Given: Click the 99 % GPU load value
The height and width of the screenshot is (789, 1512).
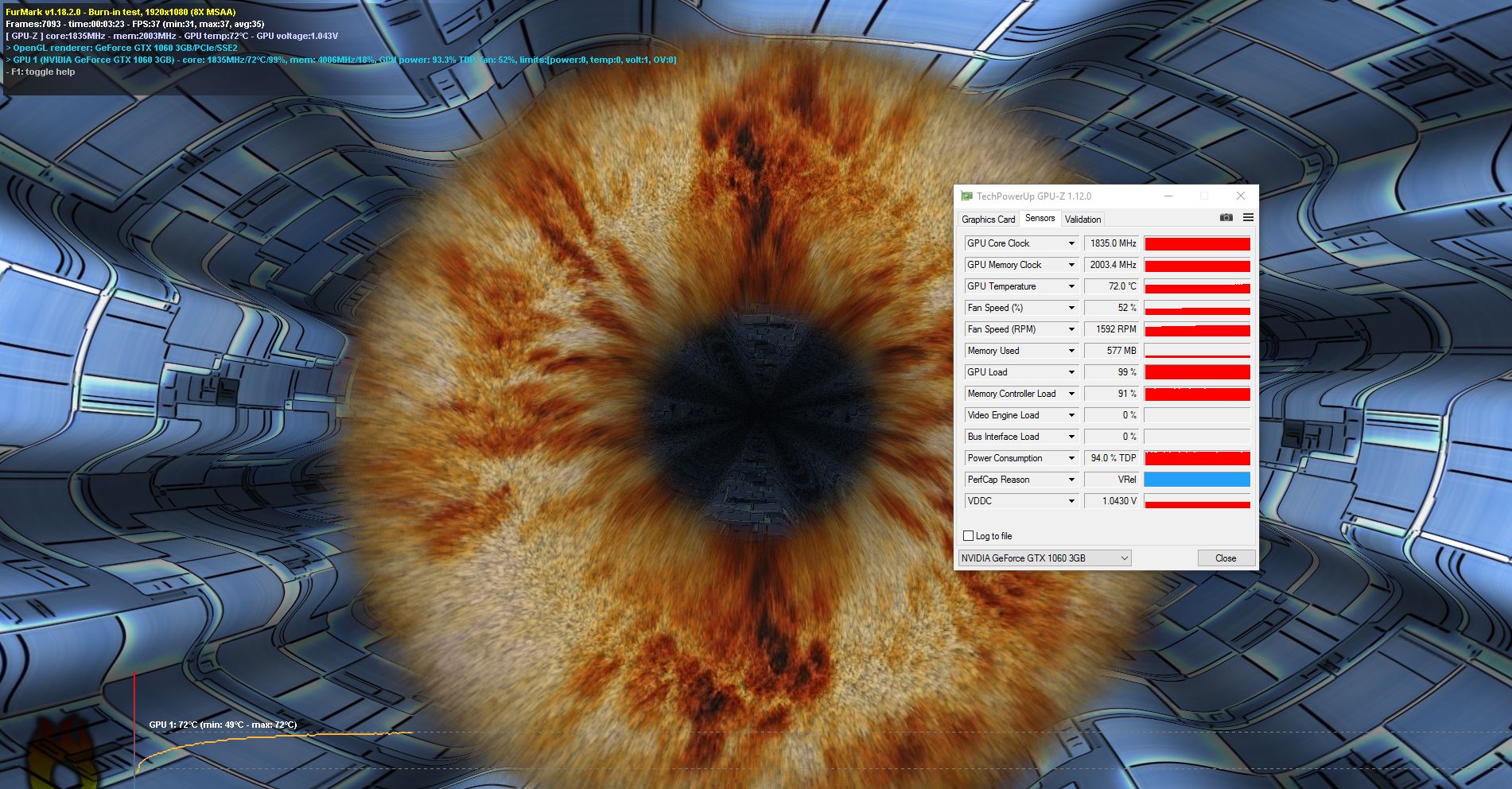Looking at the screenshot, I should 1112,372.
